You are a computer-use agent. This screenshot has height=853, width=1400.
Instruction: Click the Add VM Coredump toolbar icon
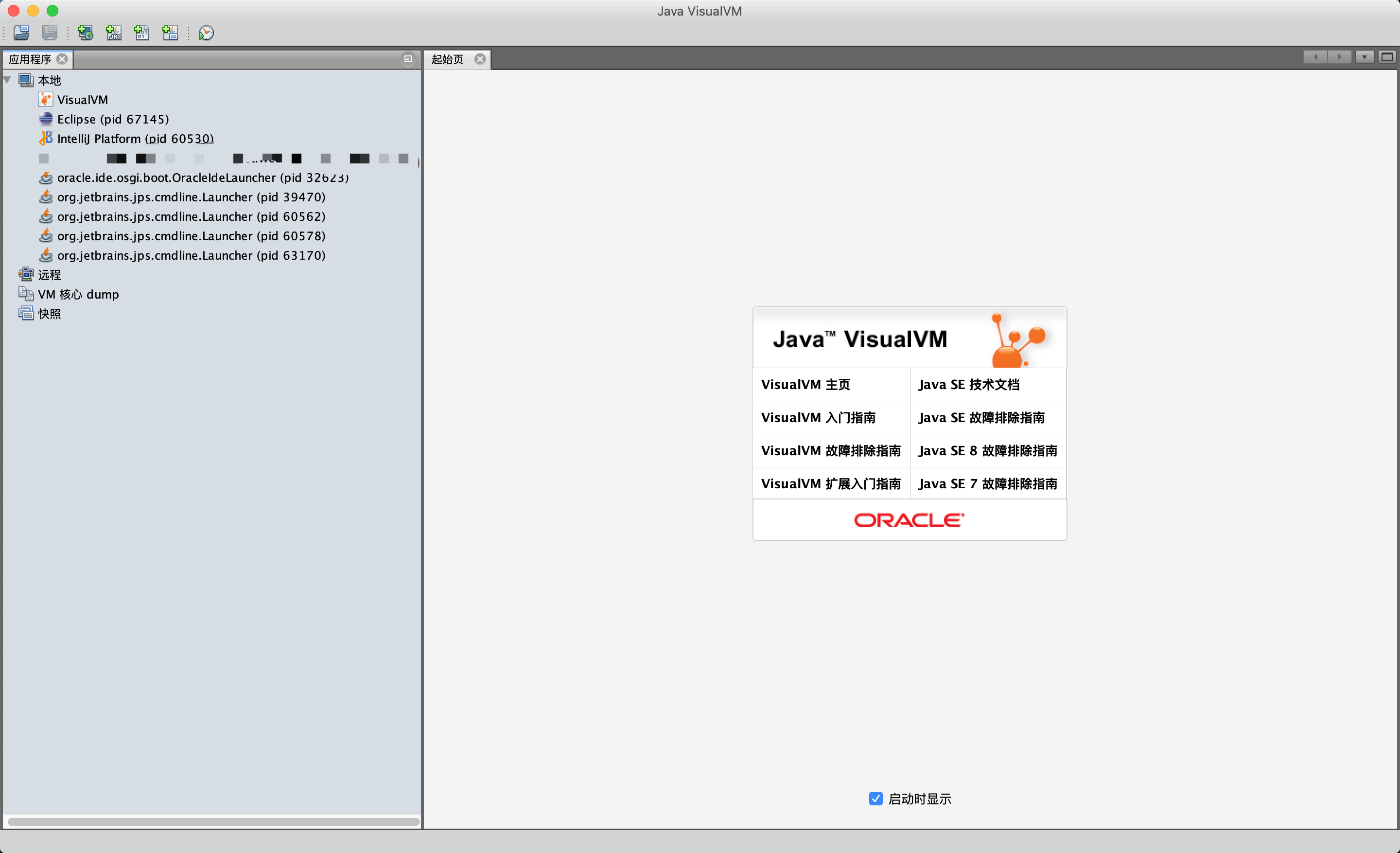pyautogui.click(x=141, y=33)
